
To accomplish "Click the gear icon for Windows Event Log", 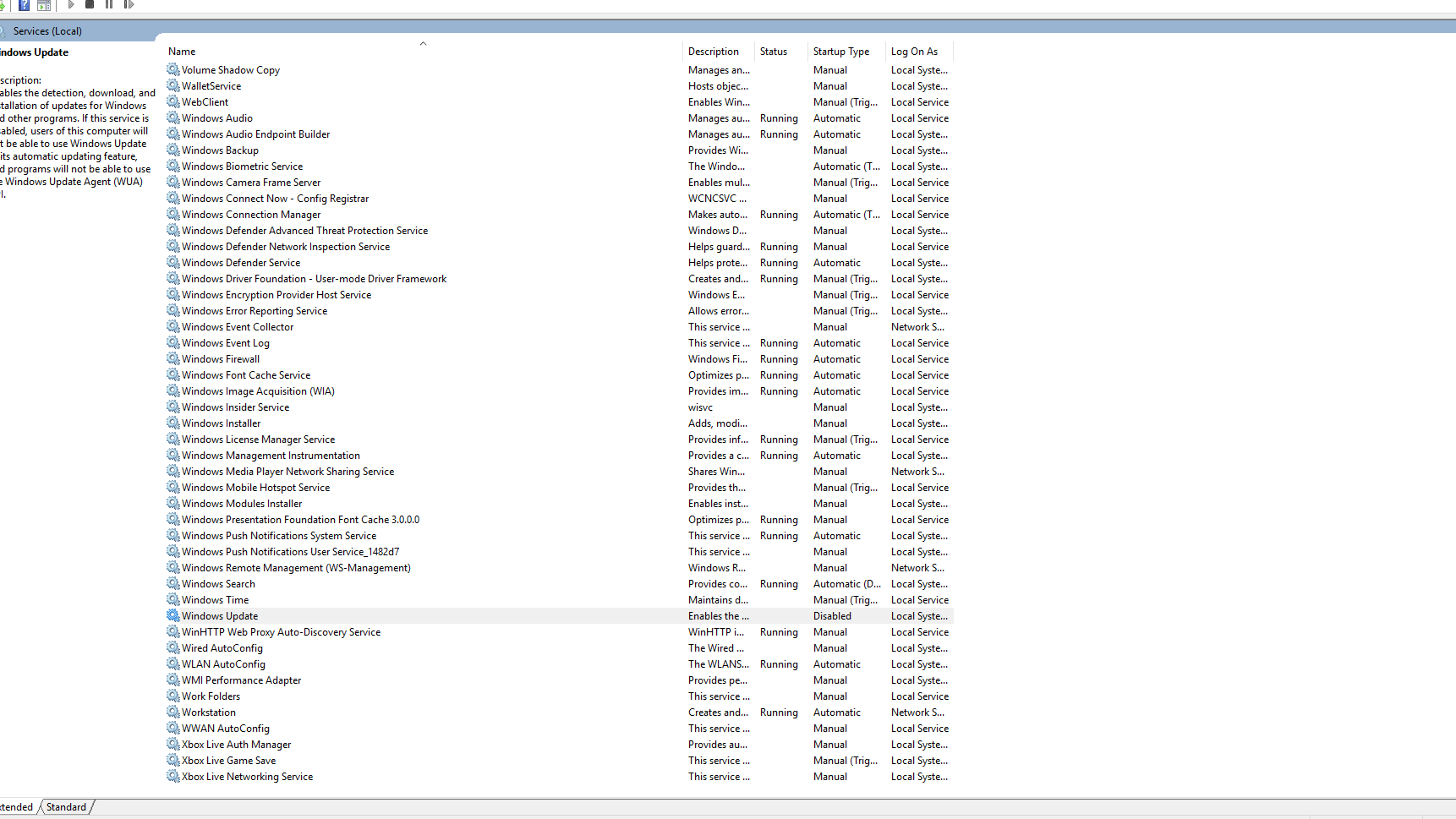I will (173, 342).
